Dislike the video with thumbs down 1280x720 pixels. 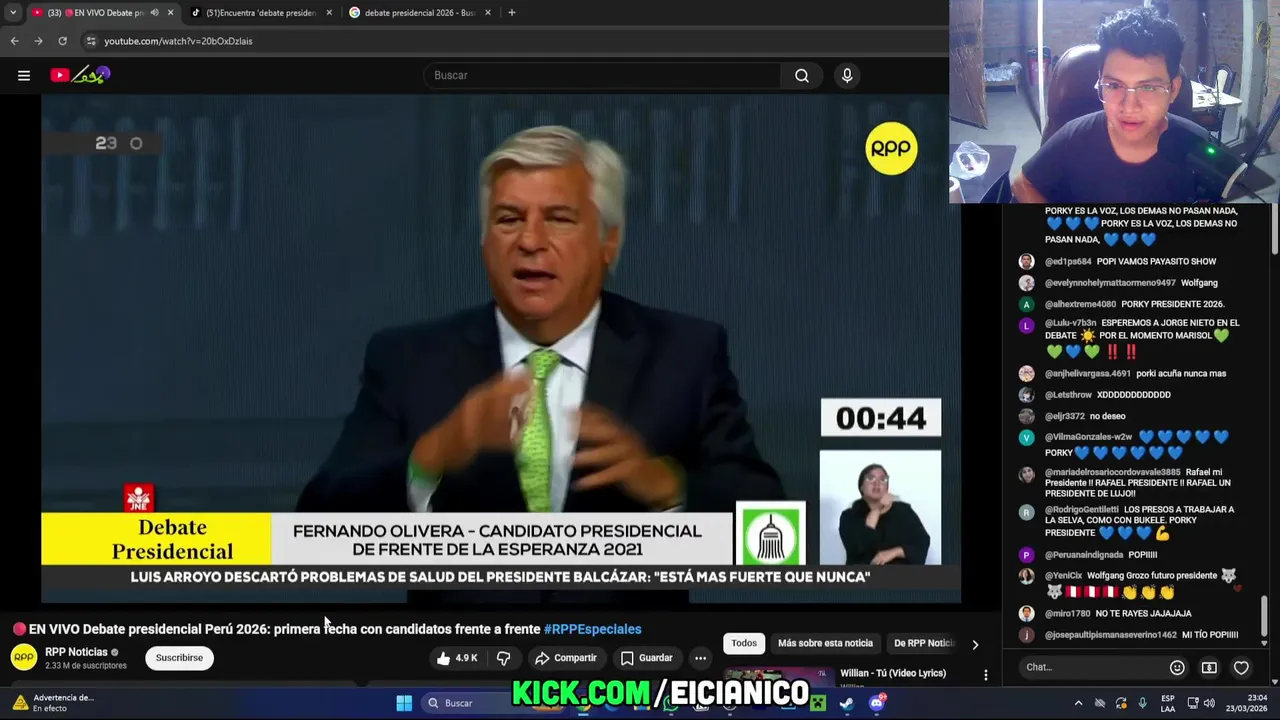point(504,658)
